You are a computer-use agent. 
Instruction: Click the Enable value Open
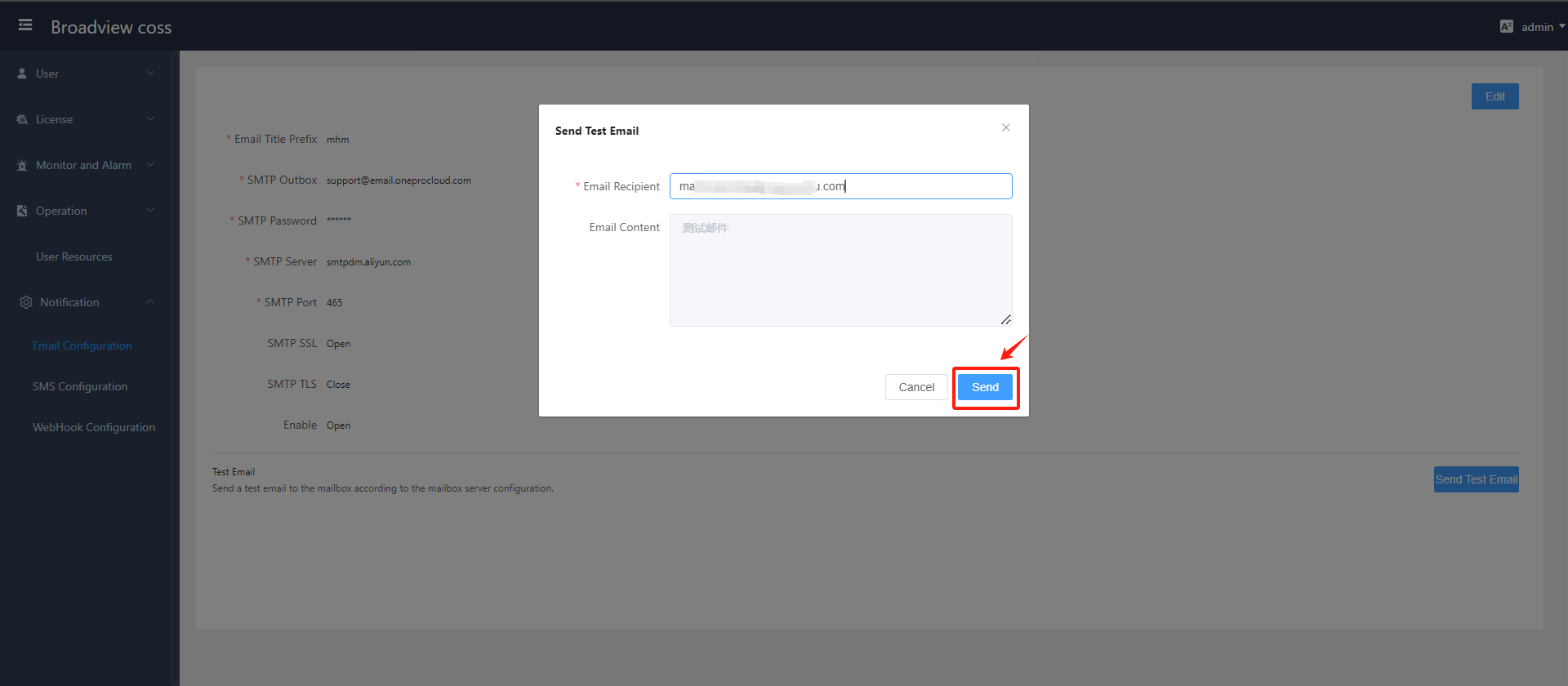339,425
